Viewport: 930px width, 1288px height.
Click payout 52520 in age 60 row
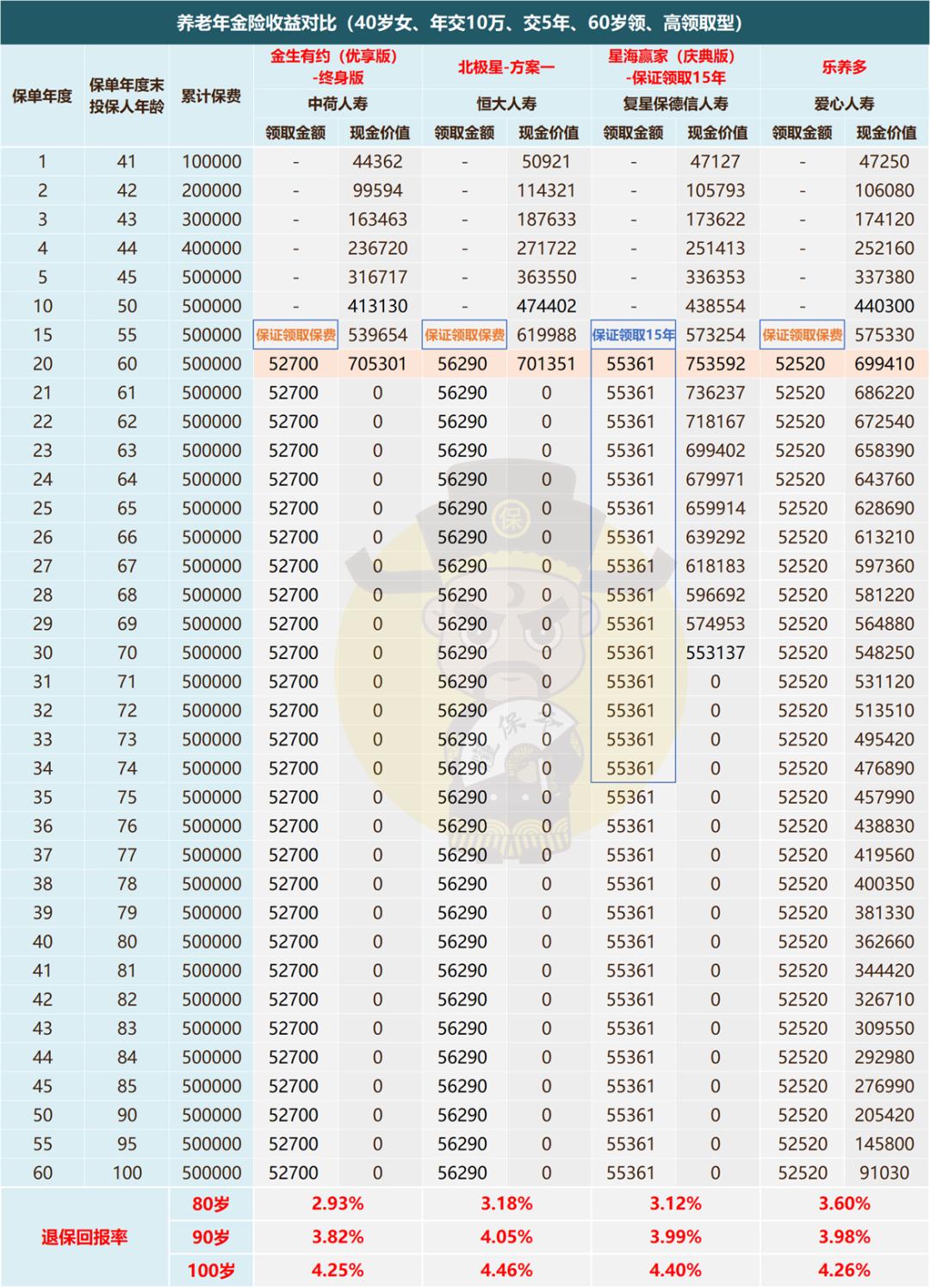[x=800, y=364]
